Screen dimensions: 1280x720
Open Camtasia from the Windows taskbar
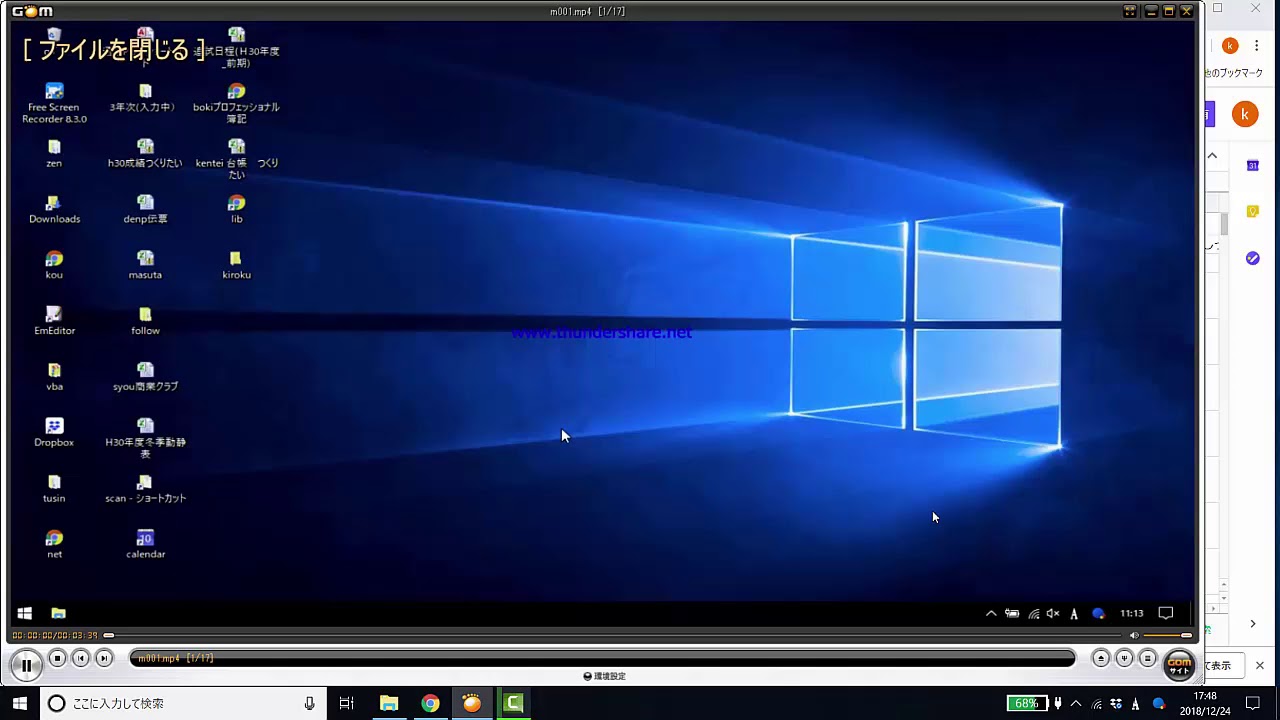click(x=513, y=703)
